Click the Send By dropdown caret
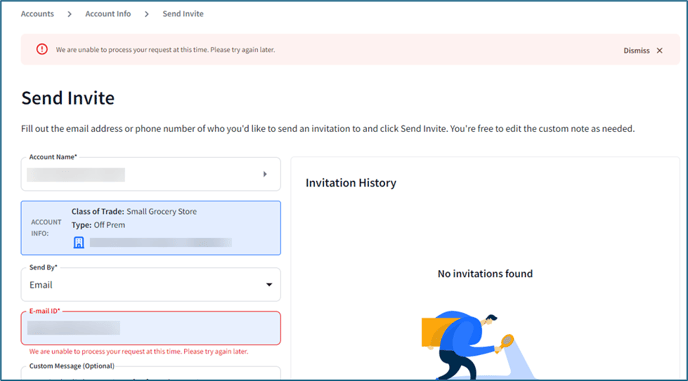Image resolution: width=688 pixels, height=381 pixels. (269, 285)
